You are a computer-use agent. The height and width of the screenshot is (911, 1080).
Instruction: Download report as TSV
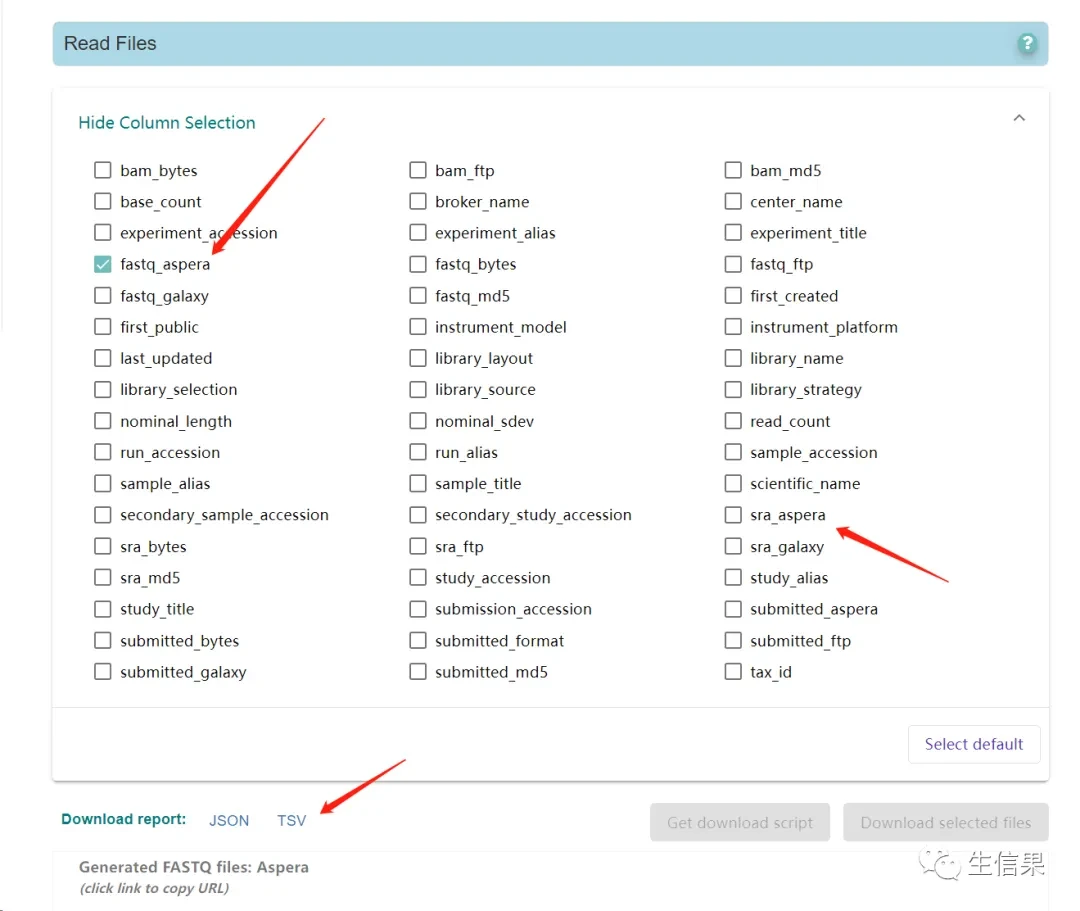[x=291, y=820]
